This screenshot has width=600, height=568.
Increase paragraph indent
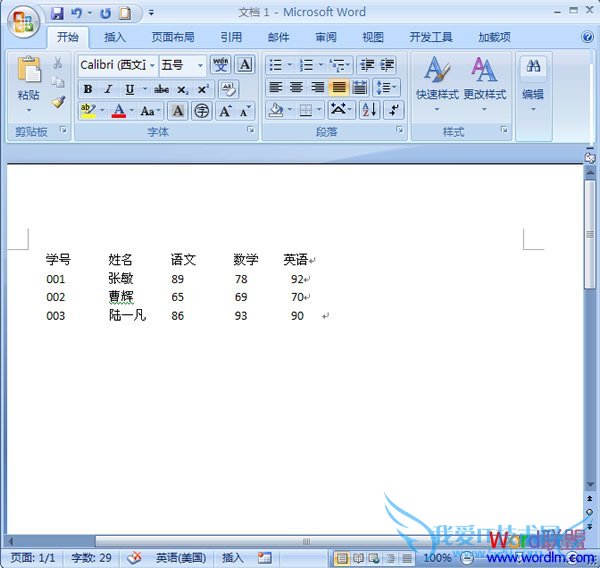(x=387, y=65)
